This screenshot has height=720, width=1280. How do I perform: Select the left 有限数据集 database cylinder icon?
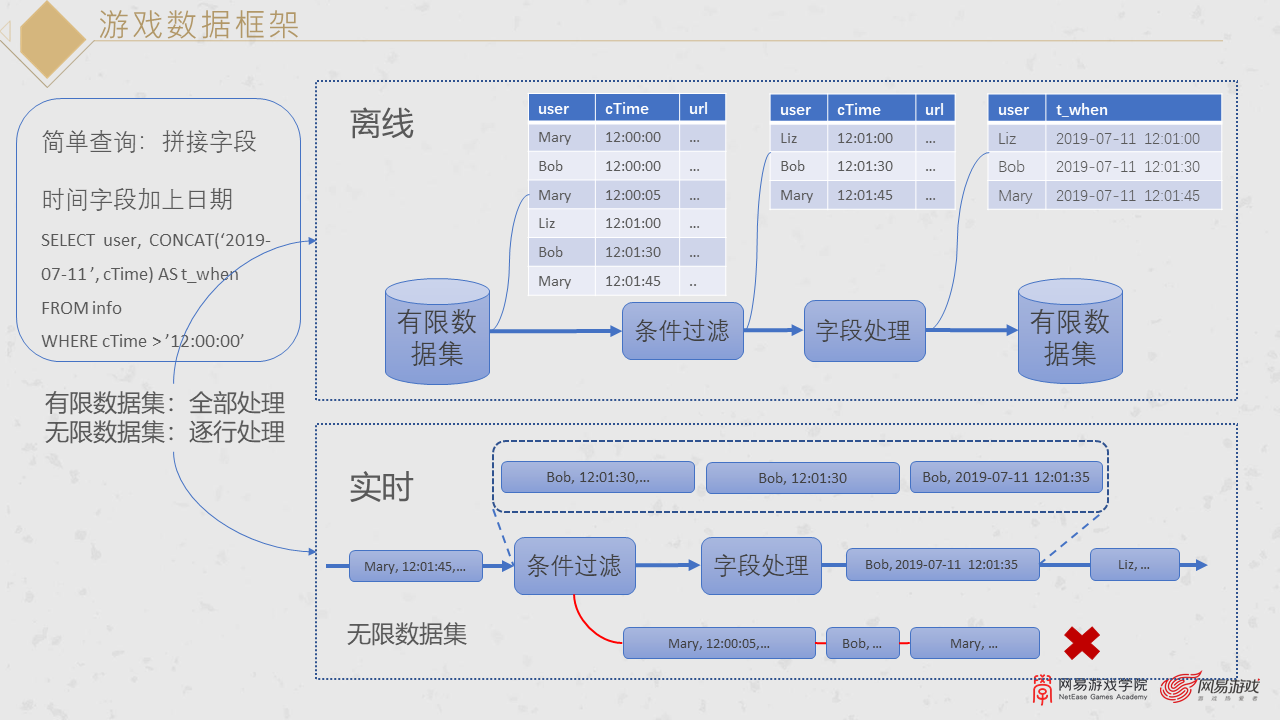click(x=437, y=331)
